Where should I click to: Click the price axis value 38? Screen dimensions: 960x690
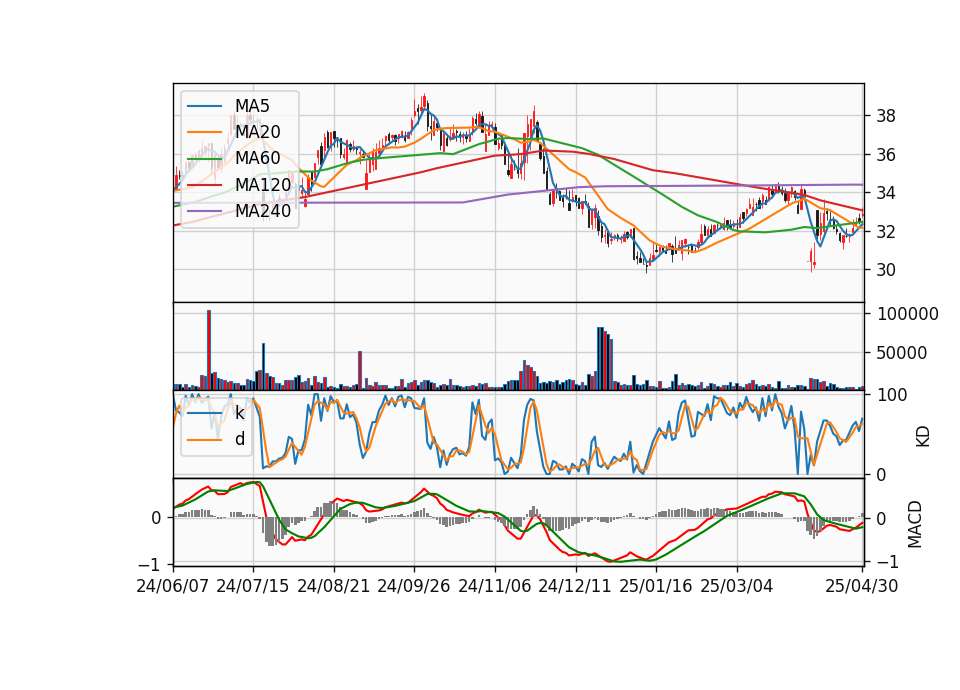886,116
